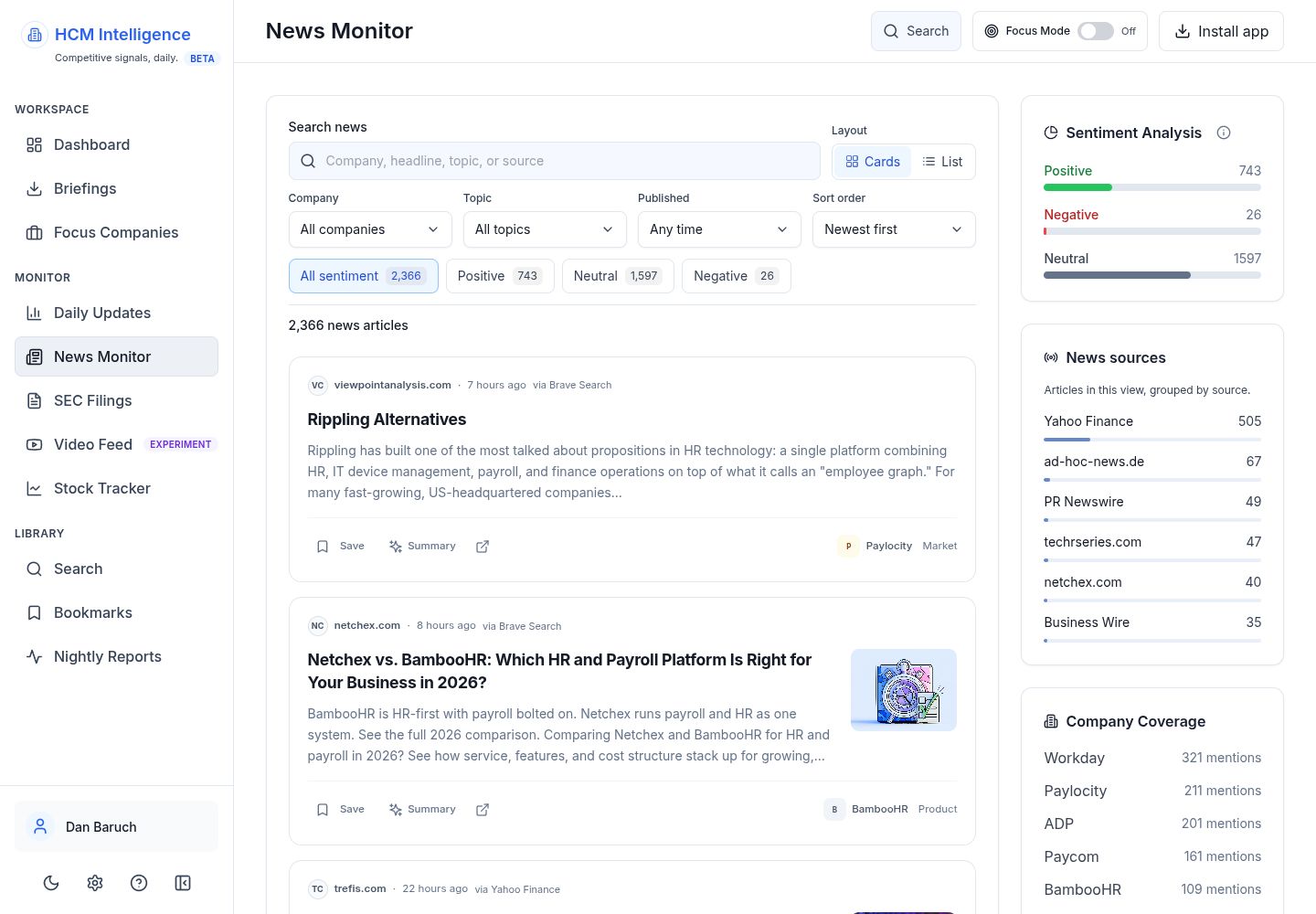
Task: Click the Install app button
Action: pos(1221,31)
